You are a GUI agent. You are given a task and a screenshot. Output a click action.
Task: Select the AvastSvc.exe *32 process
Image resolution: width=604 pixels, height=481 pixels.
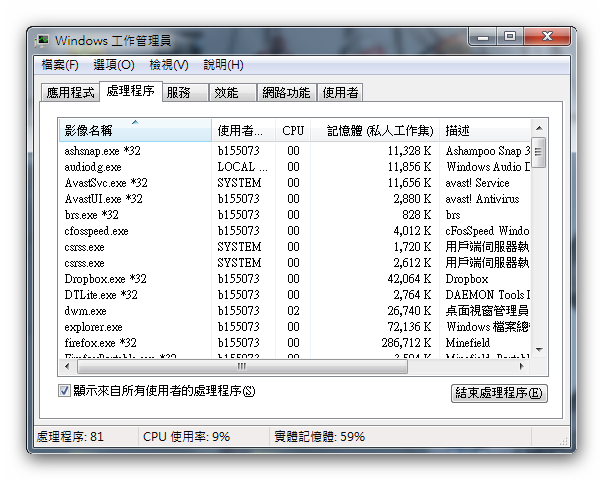(x=295, y=183)
